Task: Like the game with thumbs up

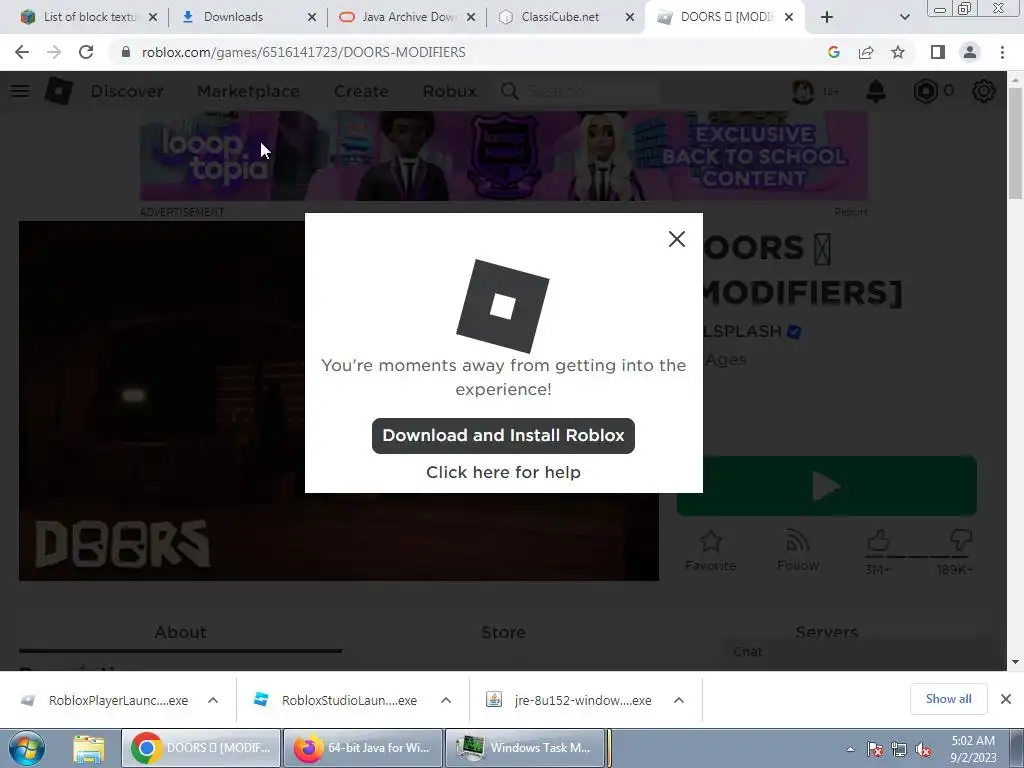Action: click(878, 541)
